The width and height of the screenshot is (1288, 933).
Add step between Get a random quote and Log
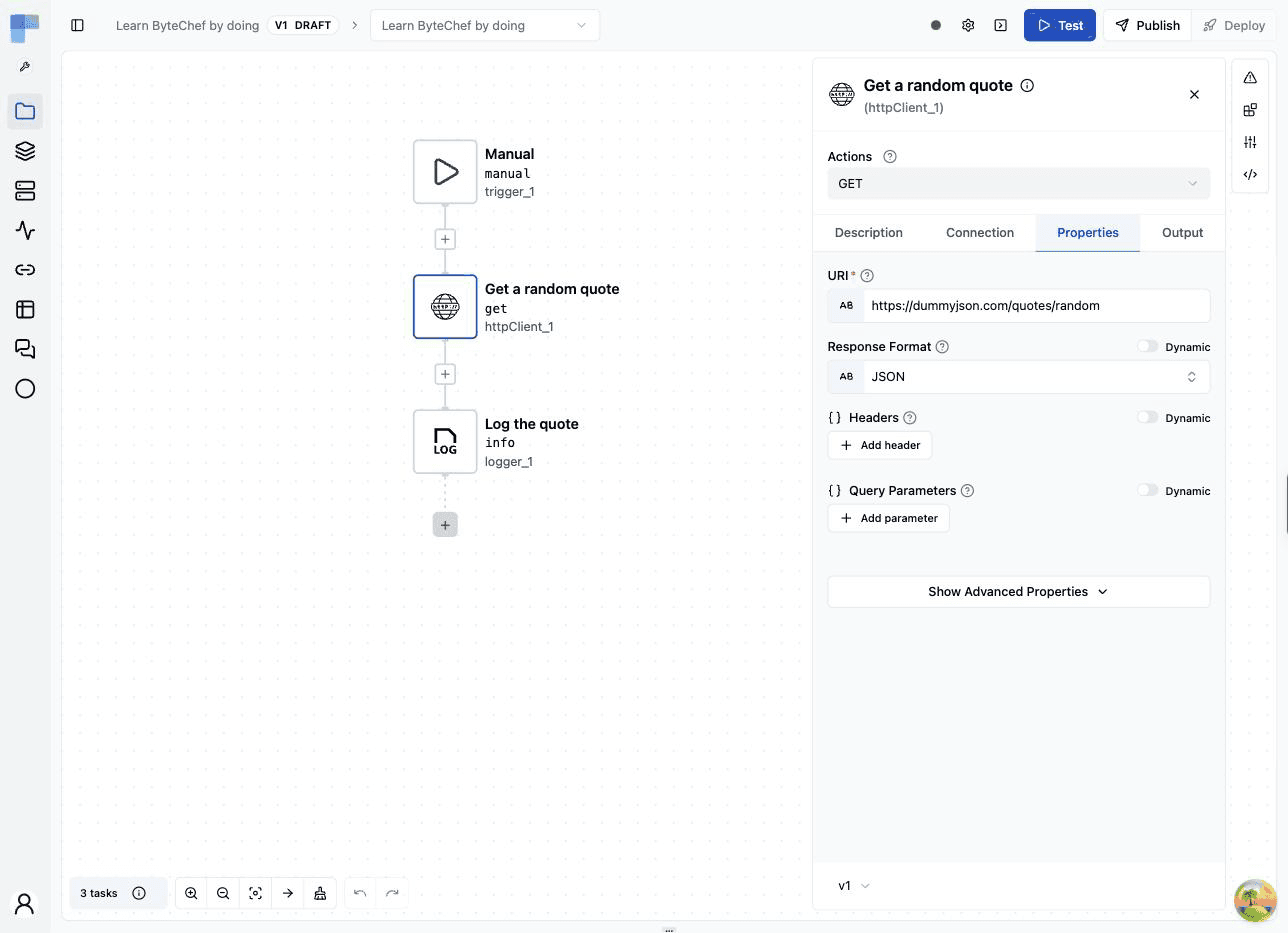[445, 374]
